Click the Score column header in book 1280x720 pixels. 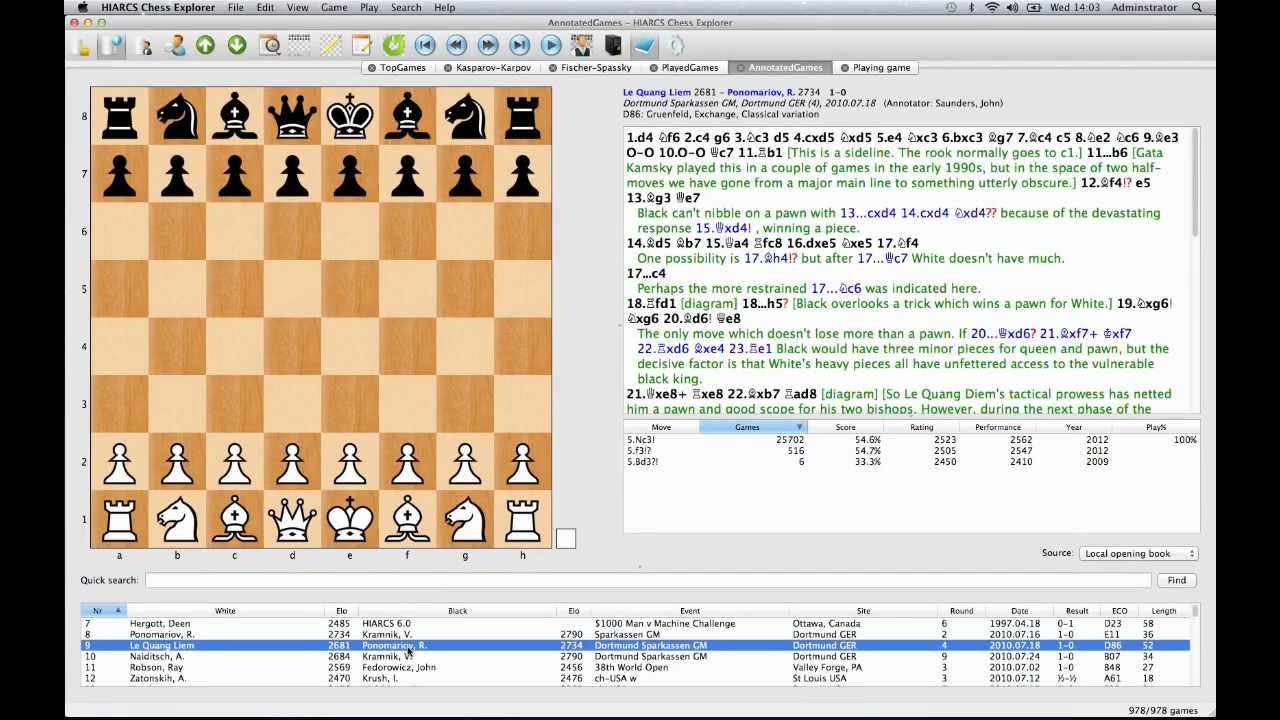[x=845, y=427]
